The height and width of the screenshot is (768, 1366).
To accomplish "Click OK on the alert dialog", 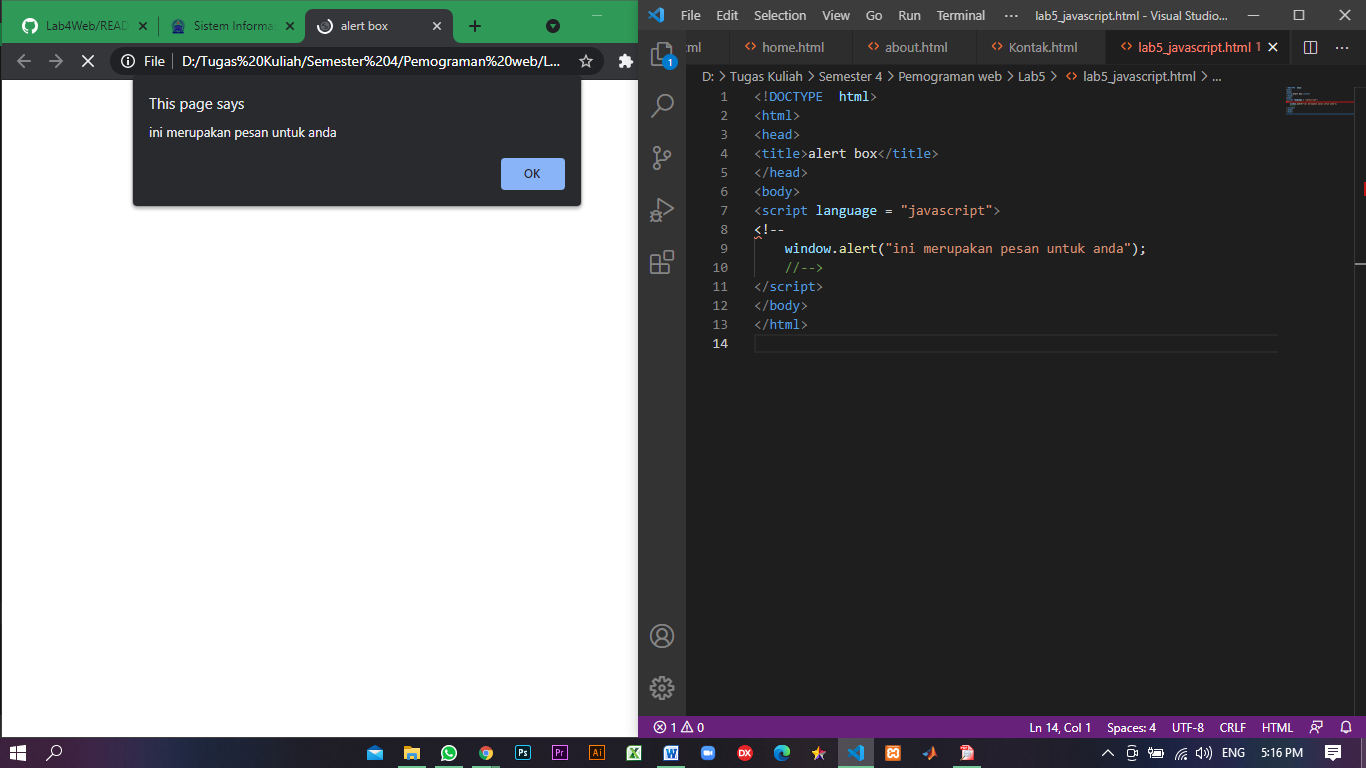I will 532,173.
